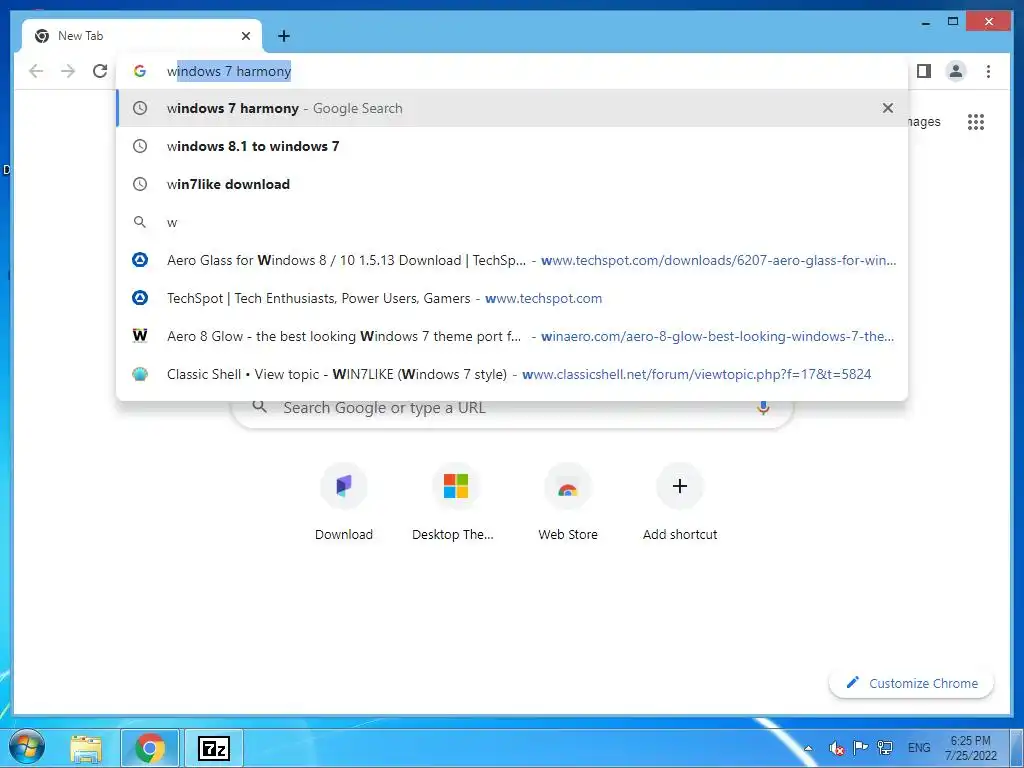Click the Google G icon in the address bar
This screenshot has height=768, width=1024.
pyautogui.click(x=140, y=71)
